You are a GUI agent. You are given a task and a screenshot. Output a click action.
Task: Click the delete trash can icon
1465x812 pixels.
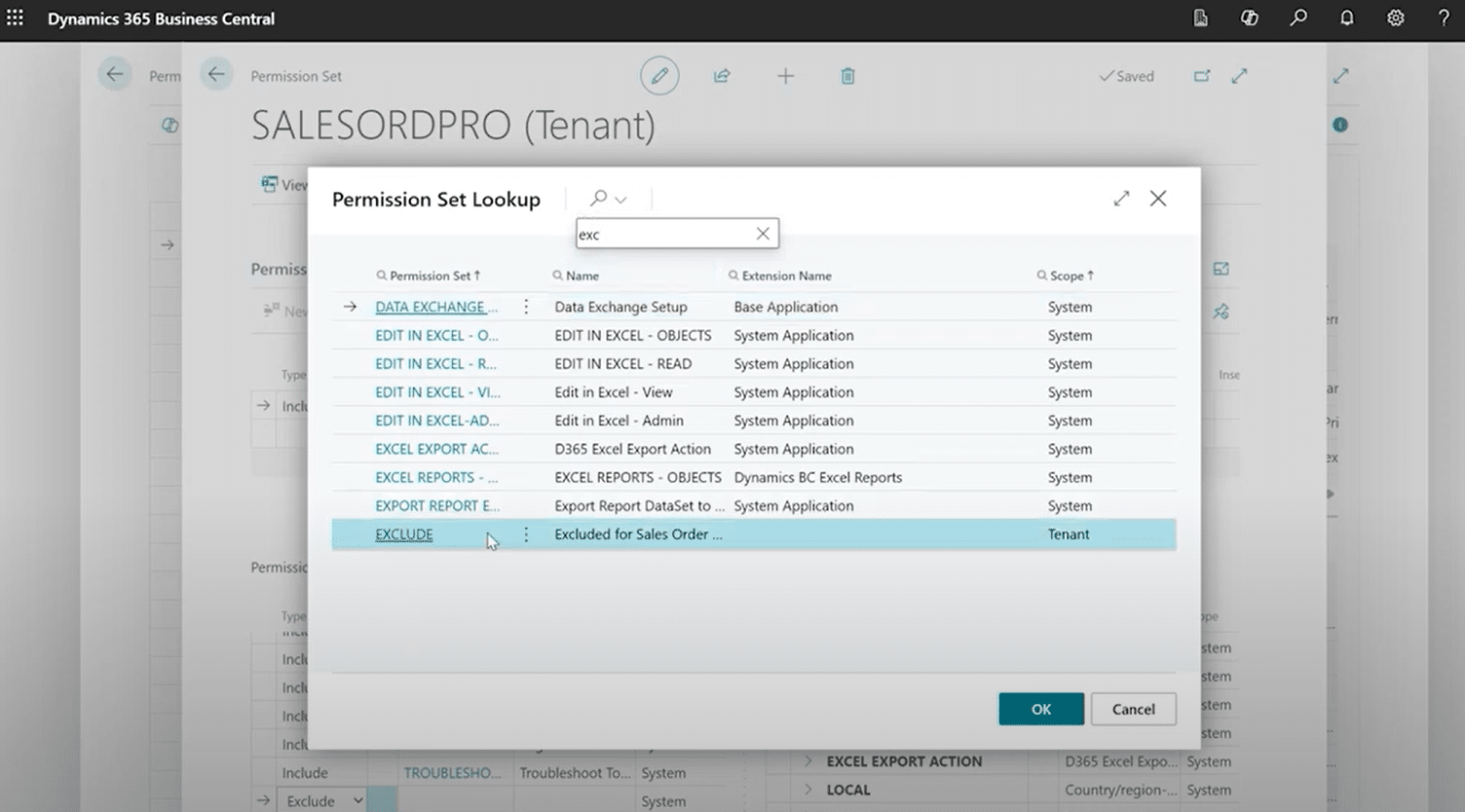(847, 76)
